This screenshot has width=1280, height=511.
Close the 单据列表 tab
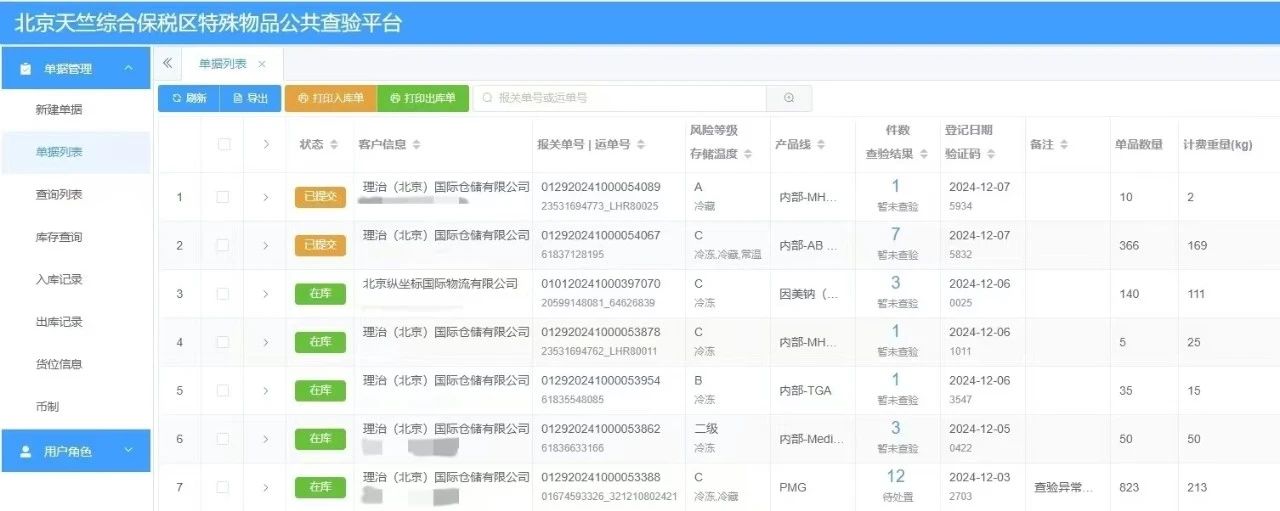click(262, 64)
